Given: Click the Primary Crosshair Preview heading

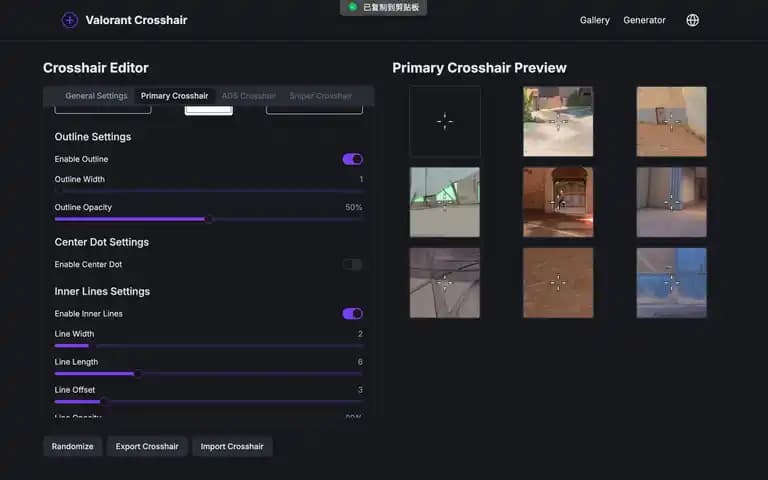Looking at the screenshot, I should [479, 68].
